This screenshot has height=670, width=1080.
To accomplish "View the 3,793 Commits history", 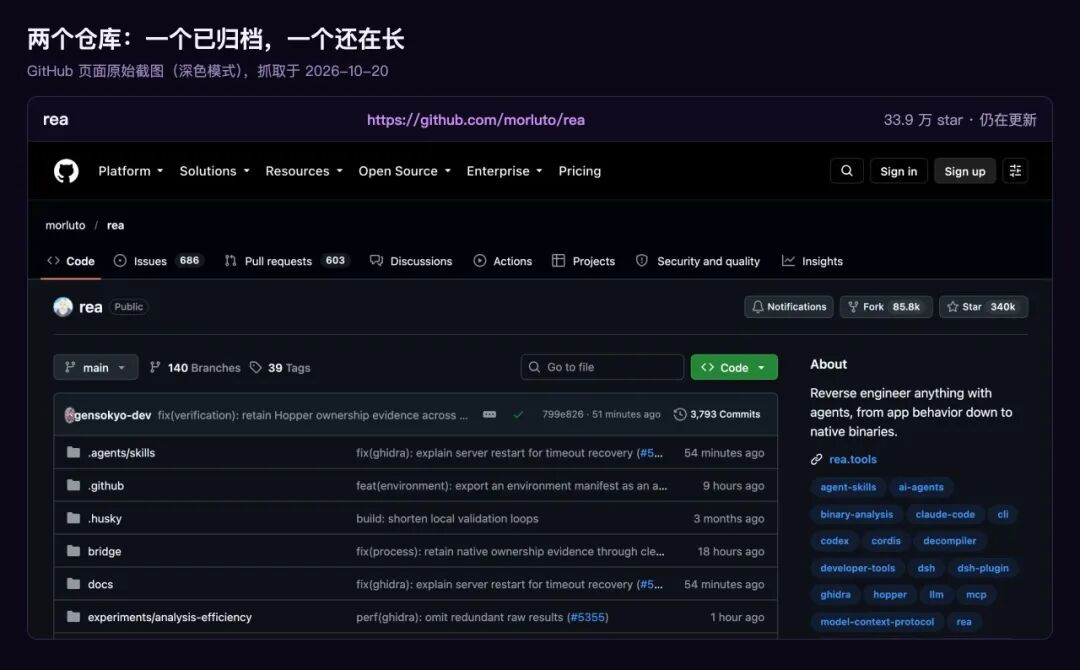I will tap(717, 415).
